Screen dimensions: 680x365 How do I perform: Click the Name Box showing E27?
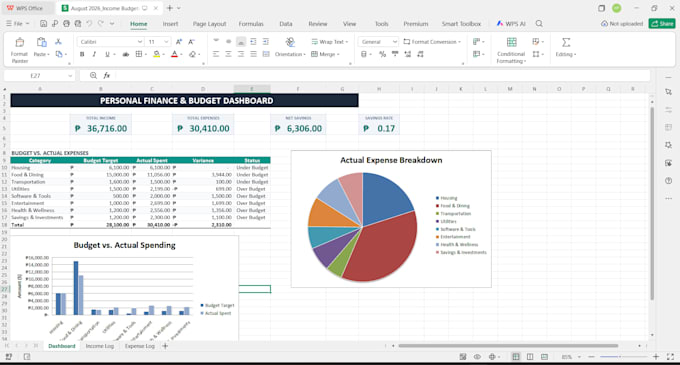tap(39, 75)
